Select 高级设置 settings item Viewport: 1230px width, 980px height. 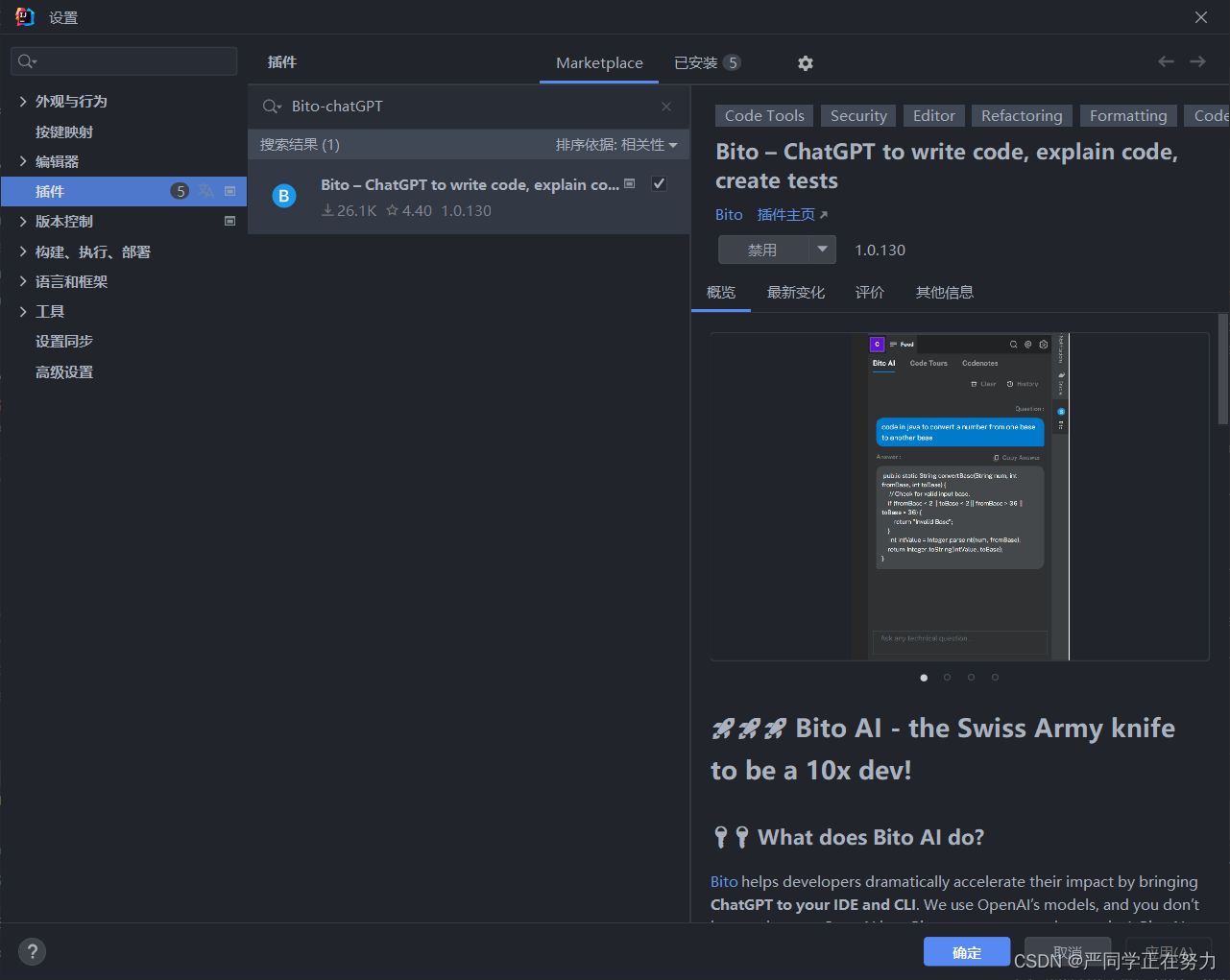pos(64,371)
